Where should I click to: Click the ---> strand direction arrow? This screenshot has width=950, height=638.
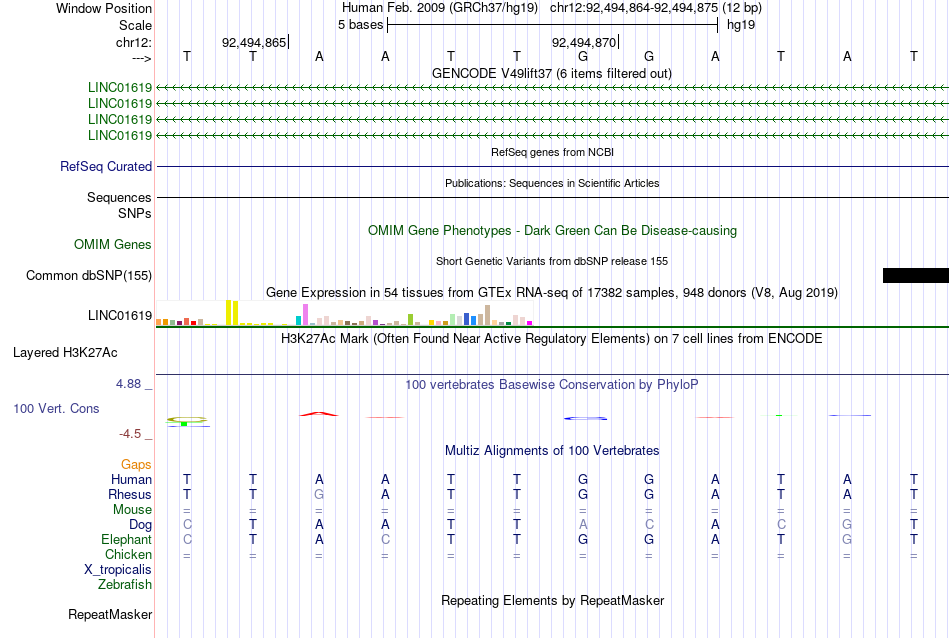coord(142,59)
